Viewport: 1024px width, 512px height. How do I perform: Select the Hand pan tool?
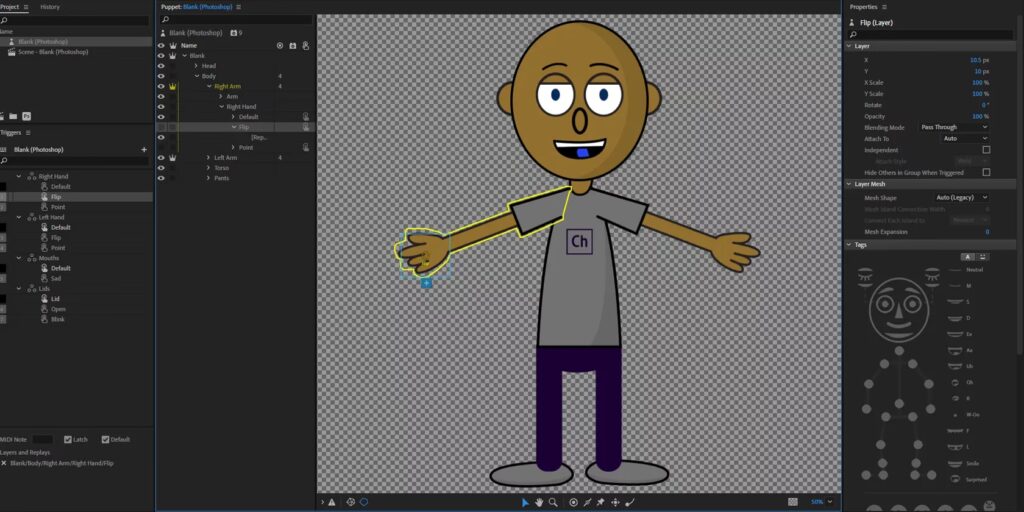coord(539,502)
